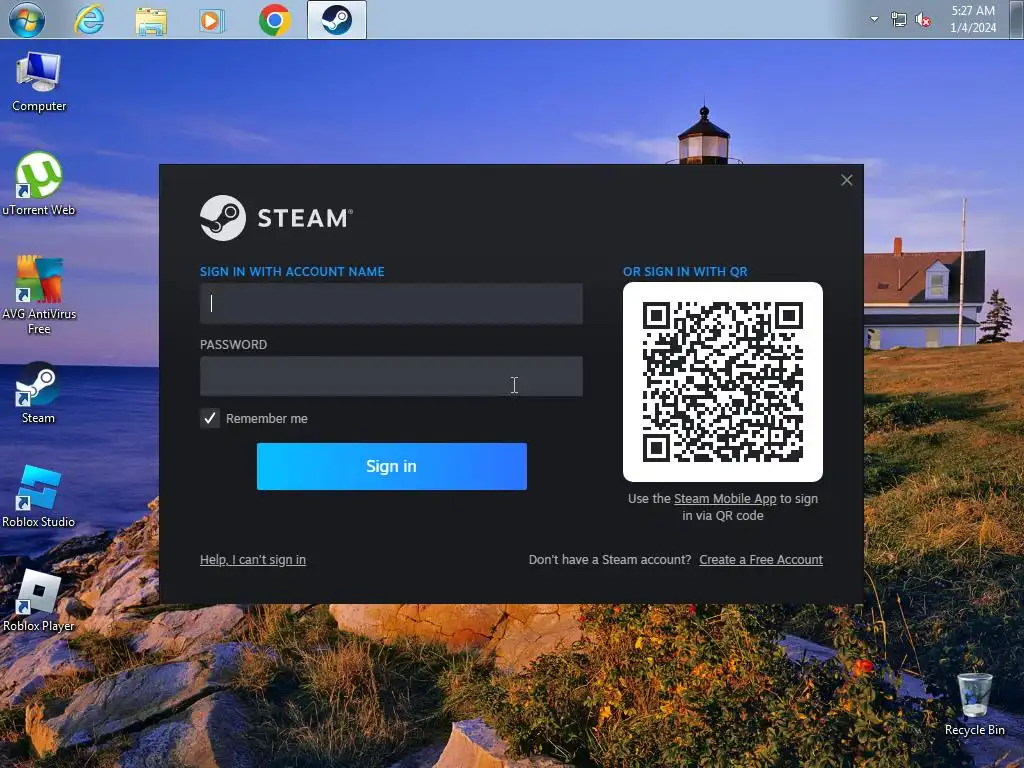Select the Roblox Studio desktop shortcut
Image resolution: width=1024 pixels, height=768 pixels.
tap(39, 496)
